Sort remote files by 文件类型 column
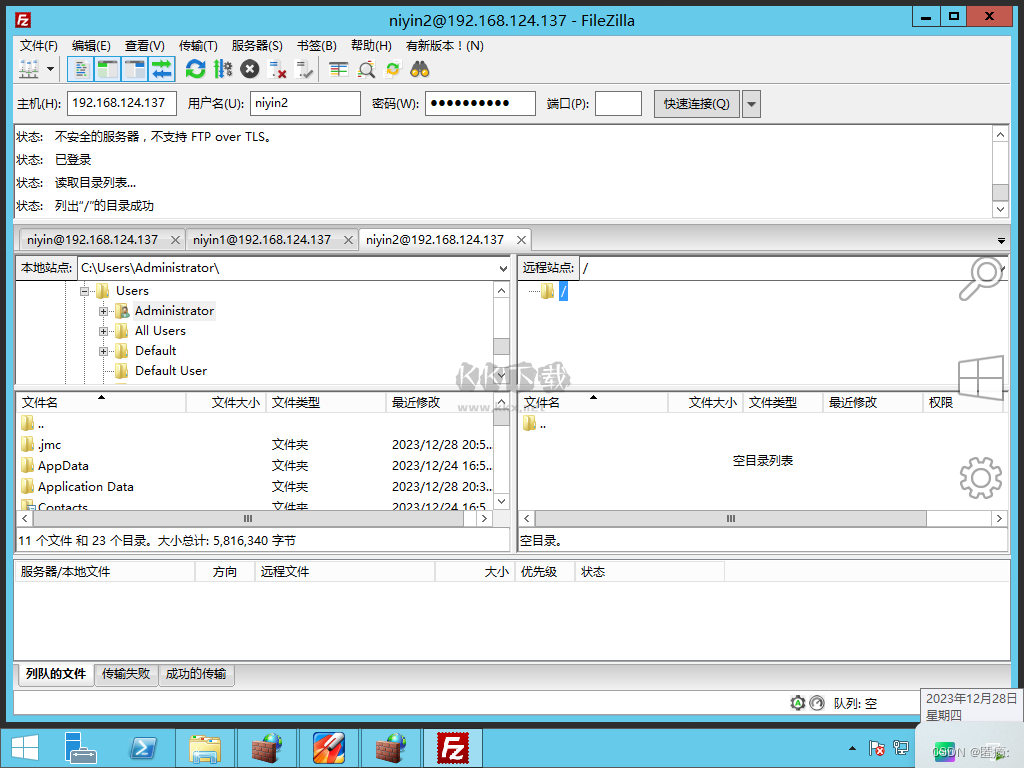This screenshot has width=1024, height=768. tap(782, 402)
